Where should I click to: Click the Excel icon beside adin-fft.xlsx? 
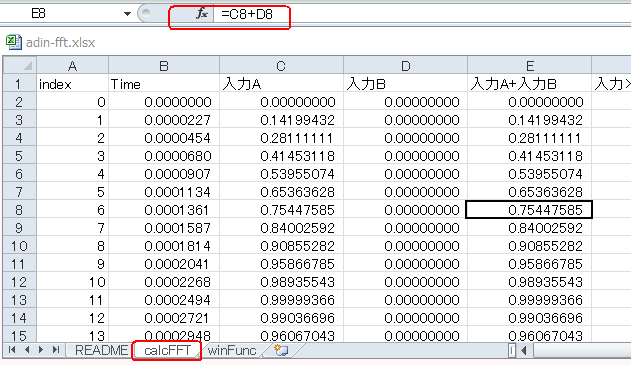click(x=14, y=42)
